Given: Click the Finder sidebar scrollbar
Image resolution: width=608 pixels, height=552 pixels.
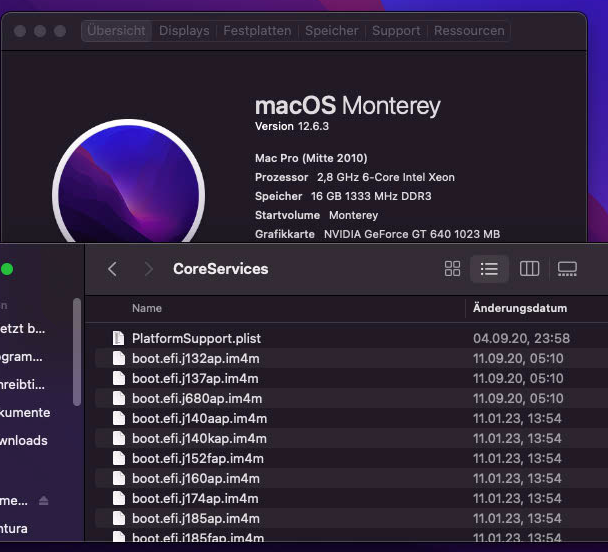Looking at the screenshot, I should click(77, 352).
